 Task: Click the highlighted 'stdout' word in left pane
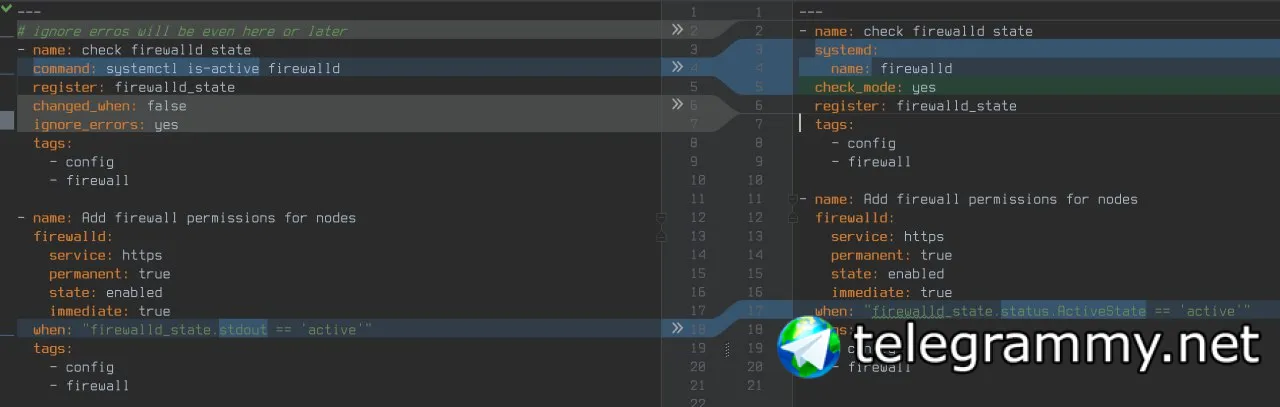pyautogui.click(x=243, y=329)
